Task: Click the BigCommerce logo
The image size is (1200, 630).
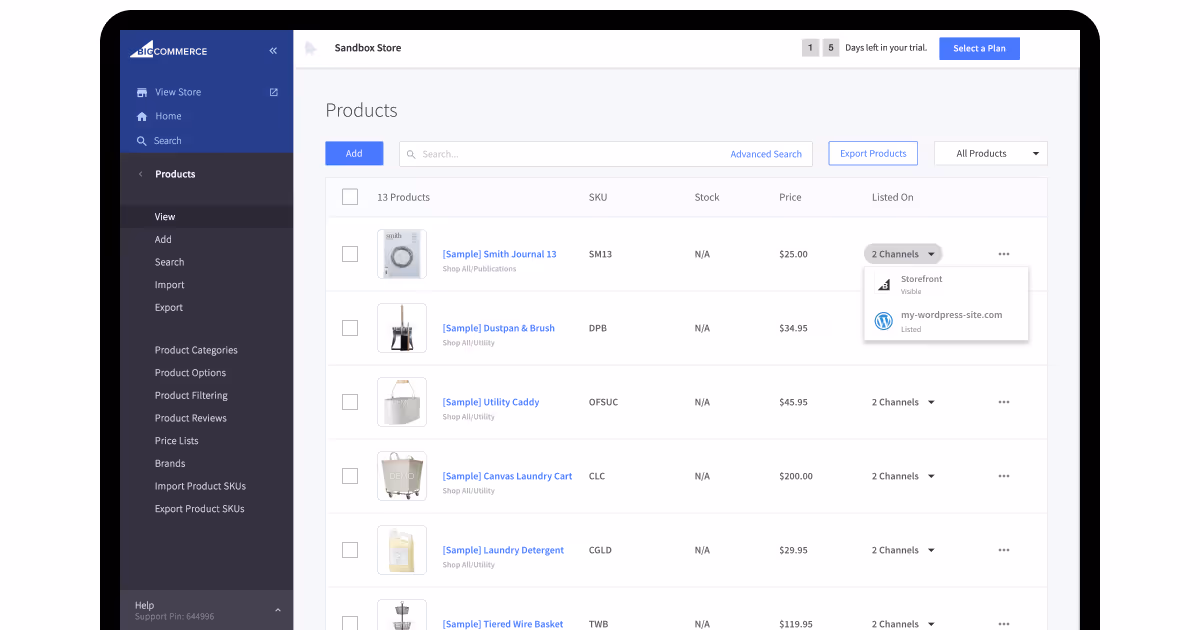Action: (x=166, y=50)
